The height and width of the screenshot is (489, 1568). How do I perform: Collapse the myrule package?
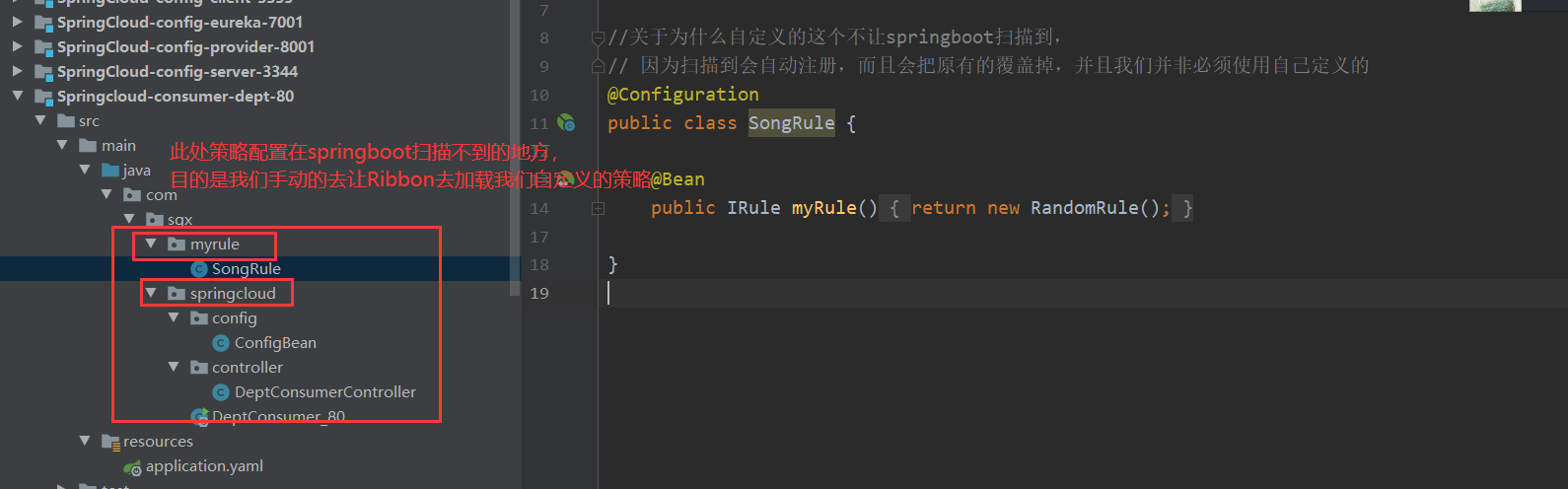[151, 244]
